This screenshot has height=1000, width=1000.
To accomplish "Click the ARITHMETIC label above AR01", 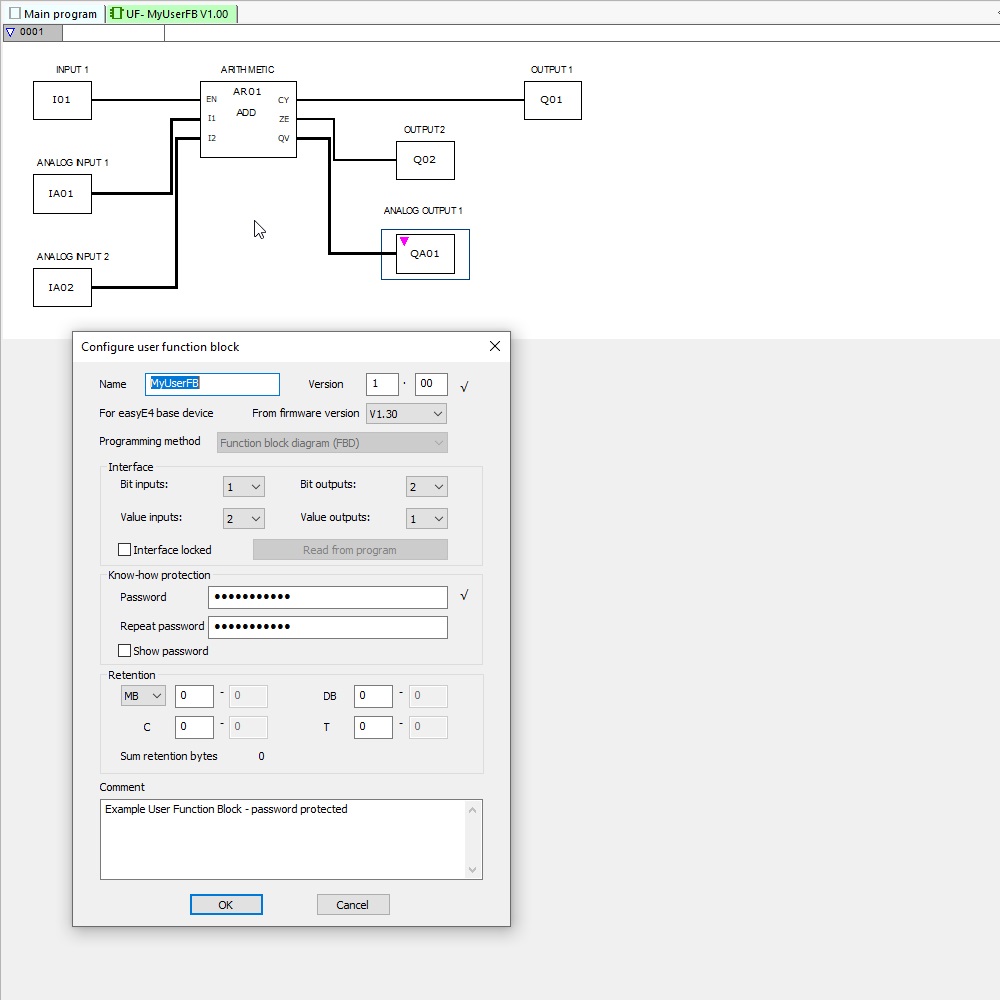I will 247,70.
